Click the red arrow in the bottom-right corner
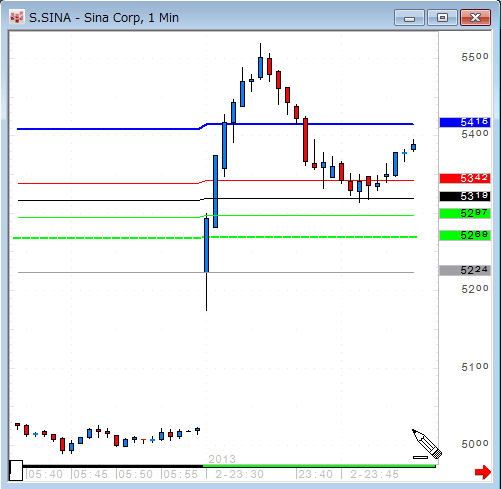 coord(483,472)
